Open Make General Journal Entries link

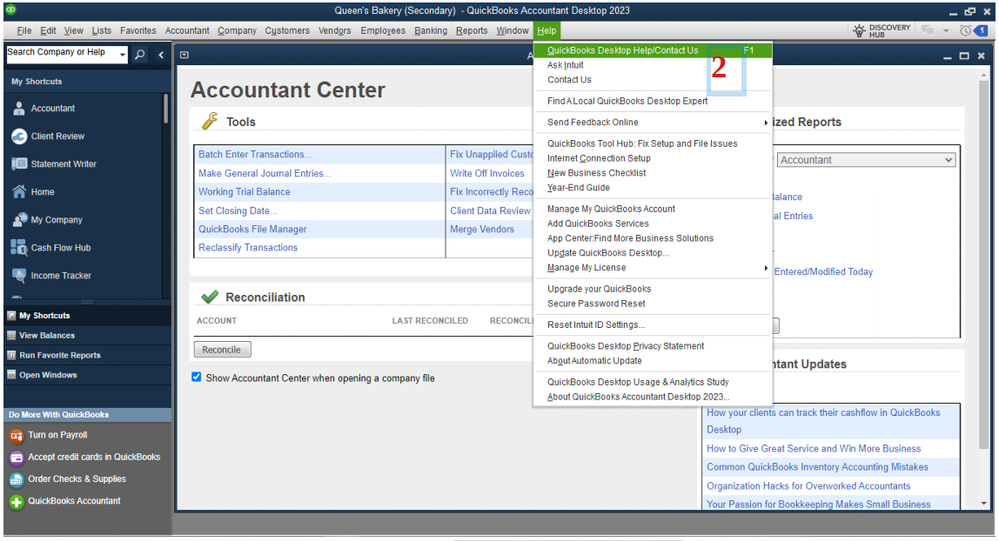point(264,173)
